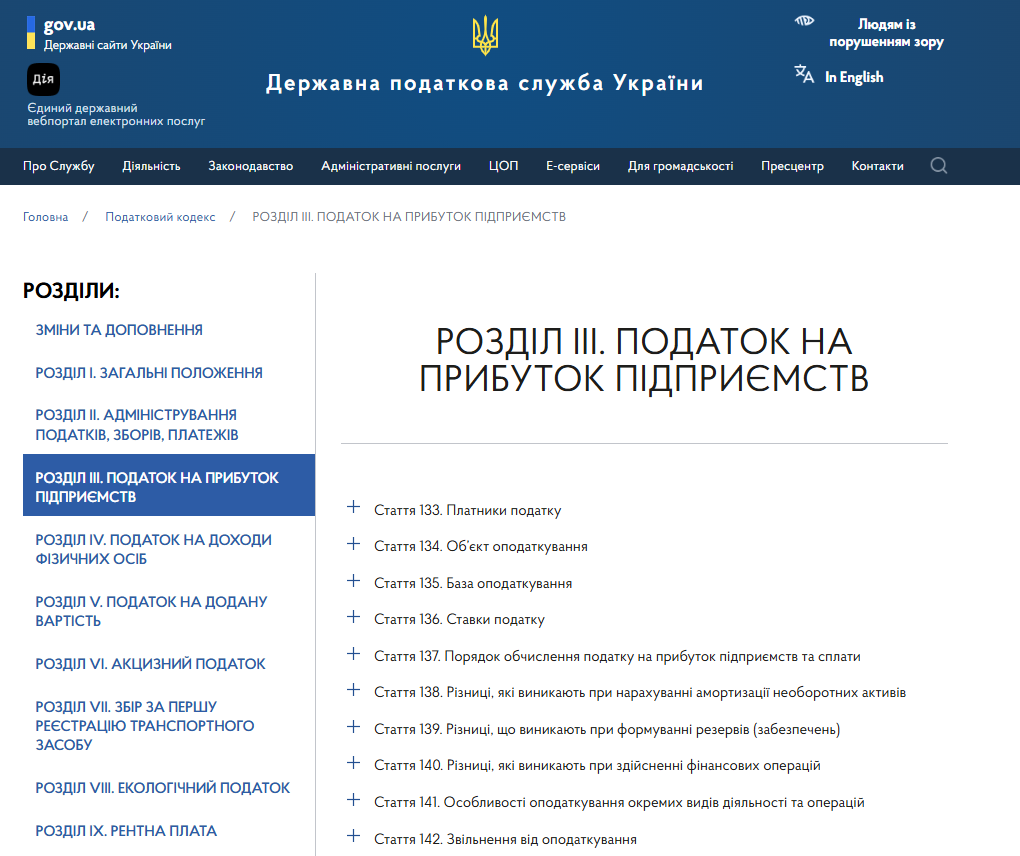The image size is (1020, 856).
Task: Click Стаття 142. Звільнення від оподаткування
Action: coord(505,839)
